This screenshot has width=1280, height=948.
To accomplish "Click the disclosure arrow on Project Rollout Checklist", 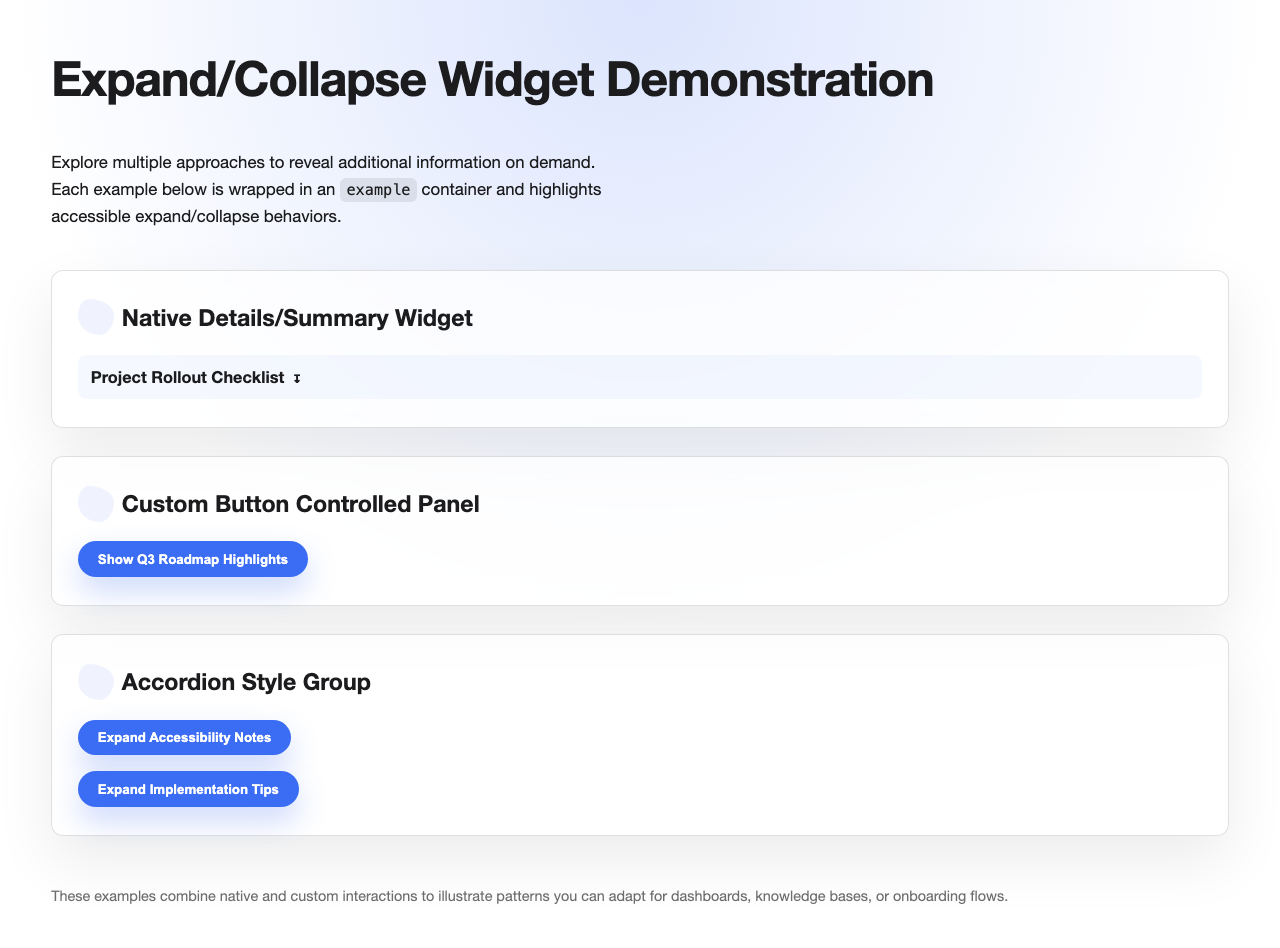I will pos(297,378).
